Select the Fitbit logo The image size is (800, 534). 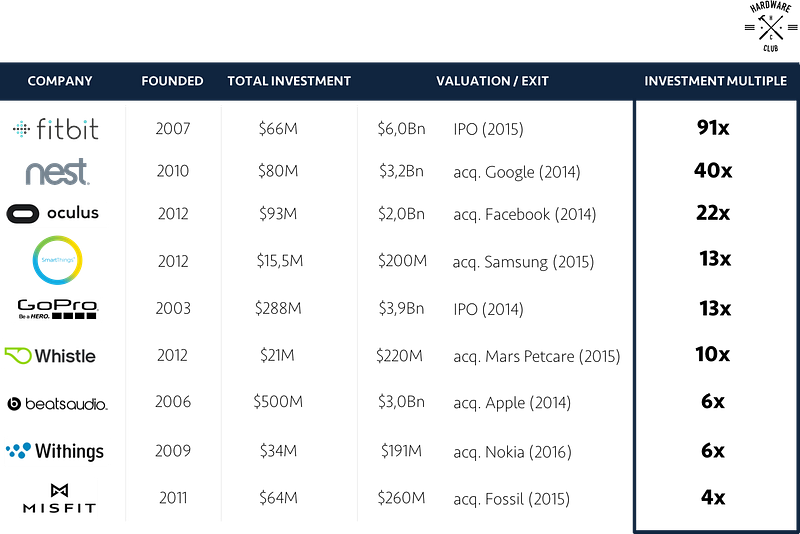point(56,129)
